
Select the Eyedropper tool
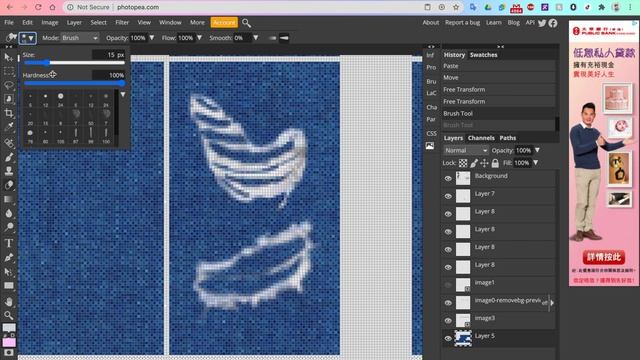[9, 127]
